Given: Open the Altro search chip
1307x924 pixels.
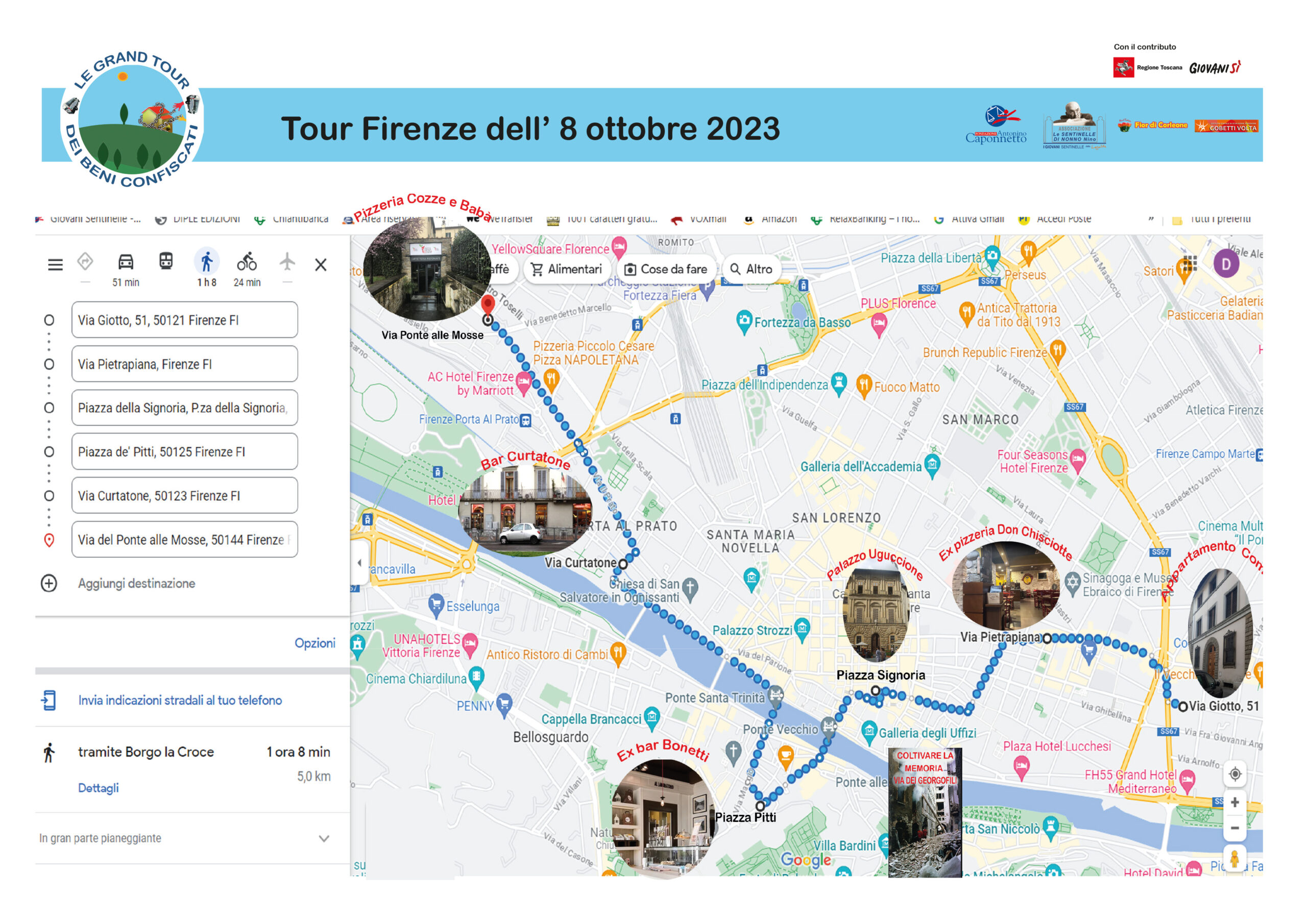Looking at the screenshot, I should tap(752, 269).
